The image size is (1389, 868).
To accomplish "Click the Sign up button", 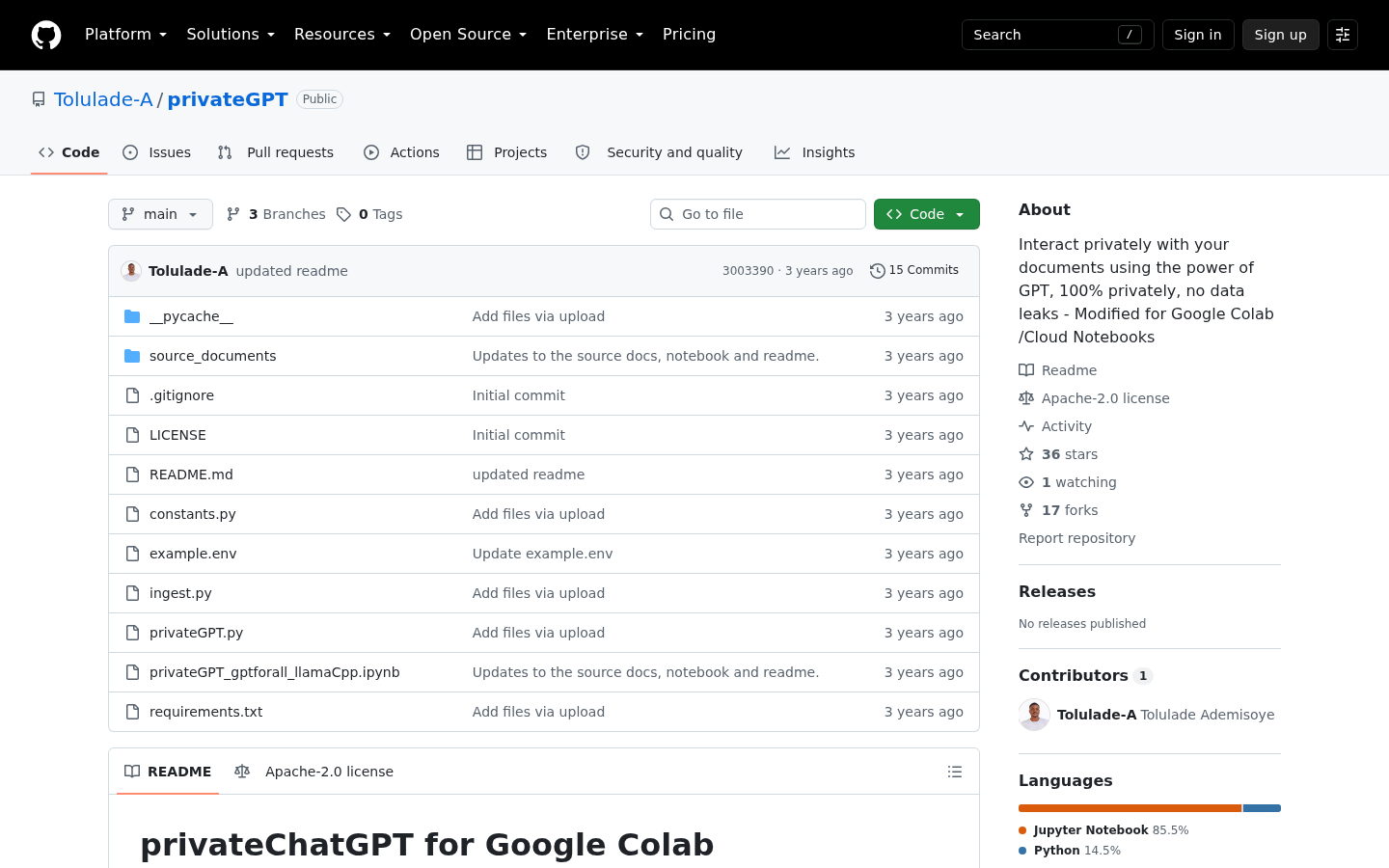I will coord(1281,35).
